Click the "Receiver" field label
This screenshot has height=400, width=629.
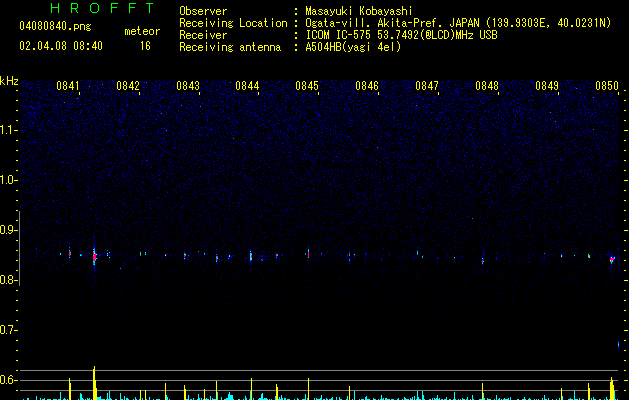tap(203, 35)
